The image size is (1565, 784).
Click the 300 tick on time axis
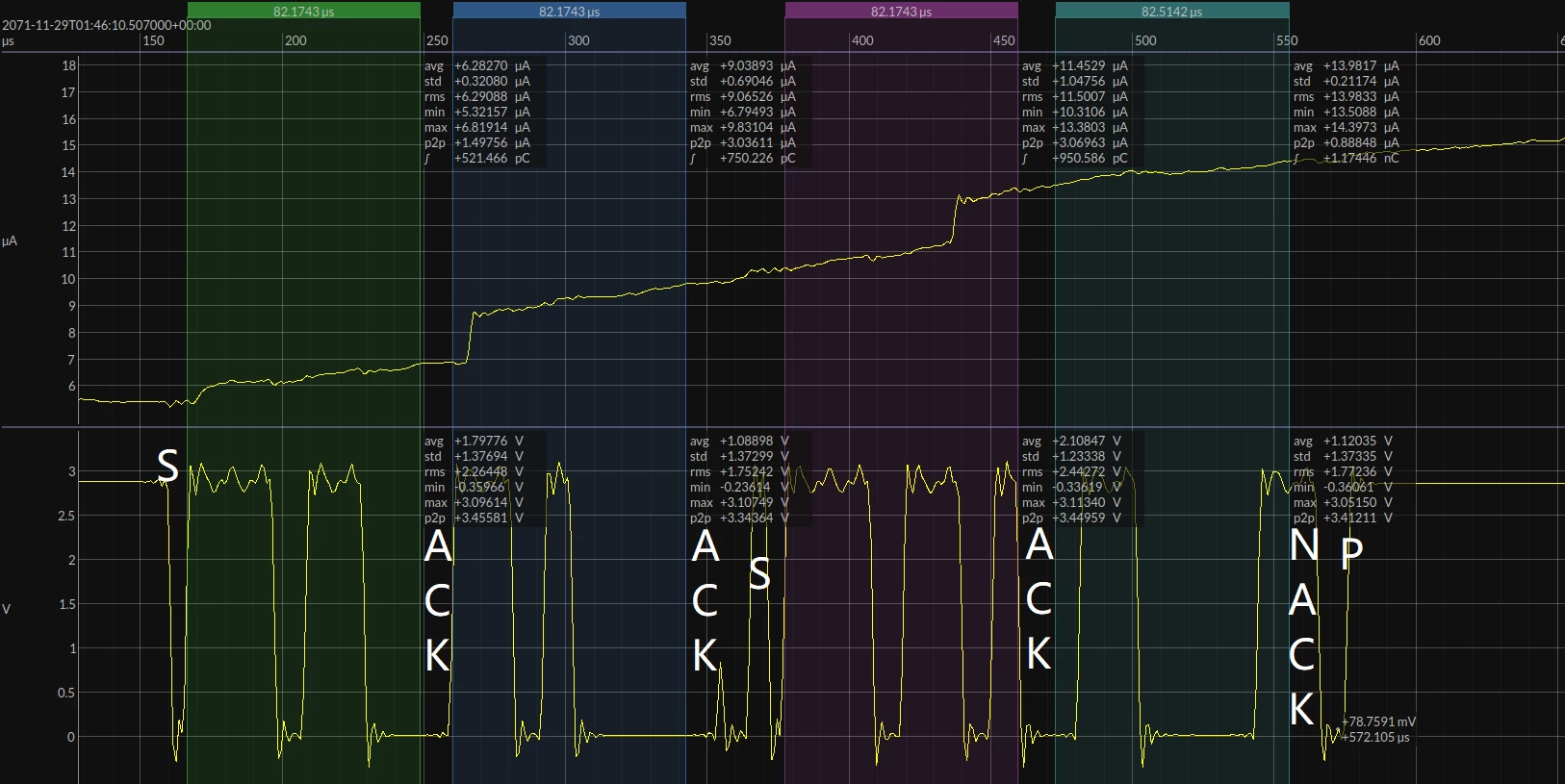[x=578, y=40]
